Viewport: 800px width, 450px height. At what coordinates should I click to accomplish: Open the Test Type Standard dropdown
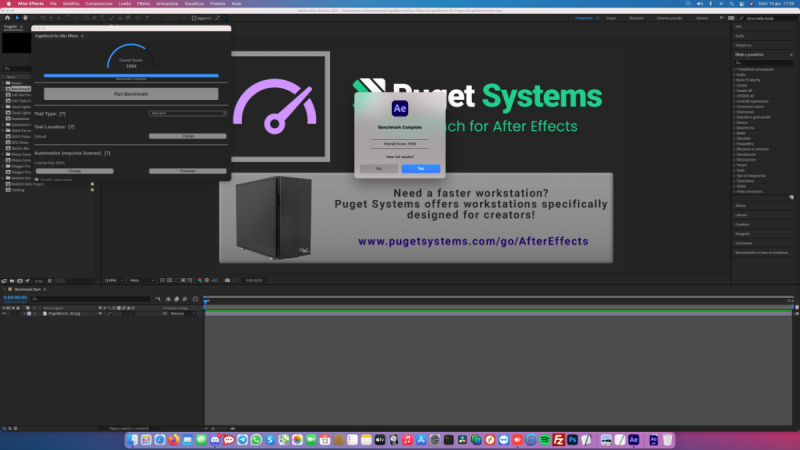click(x=187, y=113)
